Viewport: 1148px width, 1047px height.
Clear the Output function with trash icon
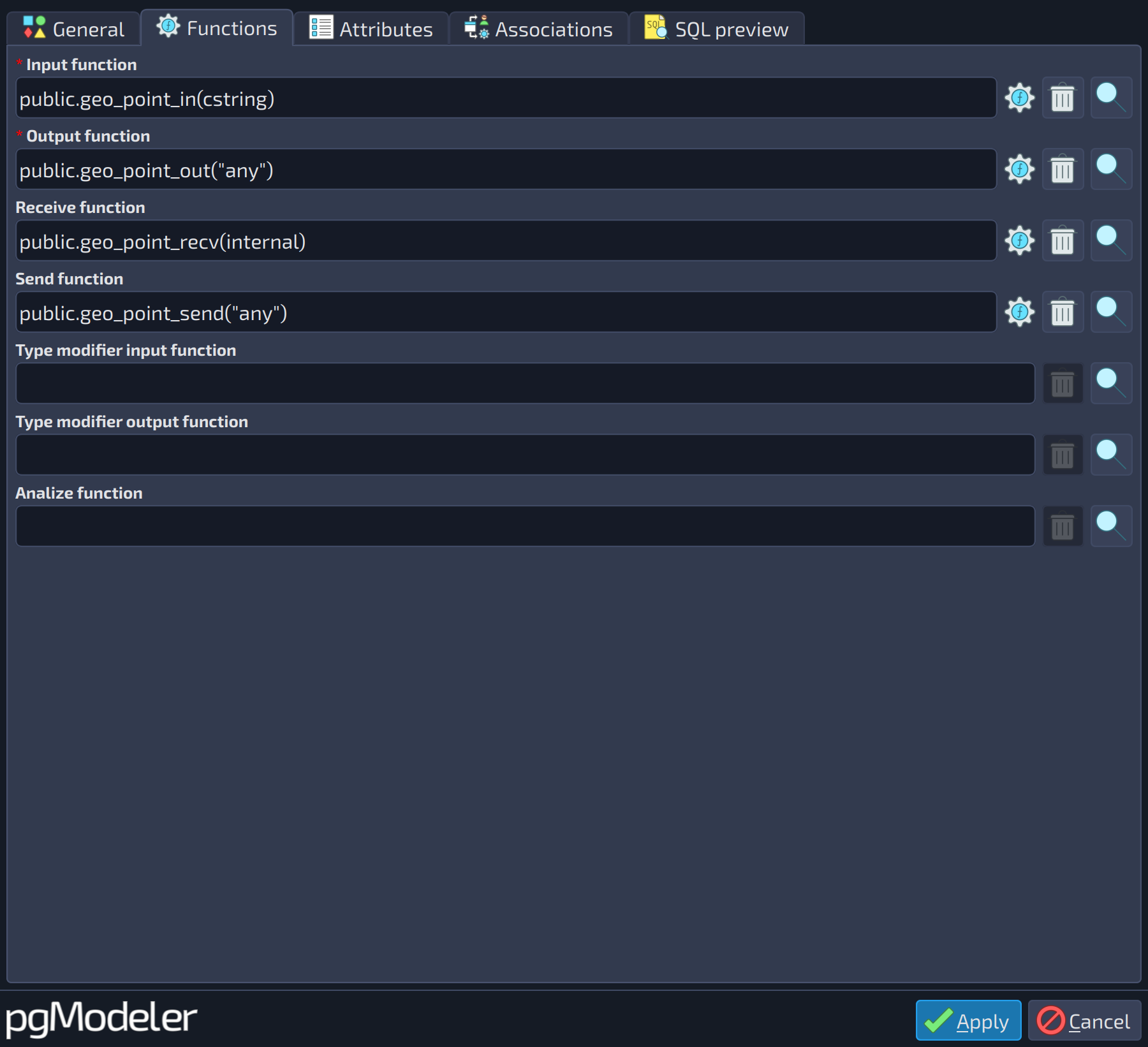(1063, 170)
